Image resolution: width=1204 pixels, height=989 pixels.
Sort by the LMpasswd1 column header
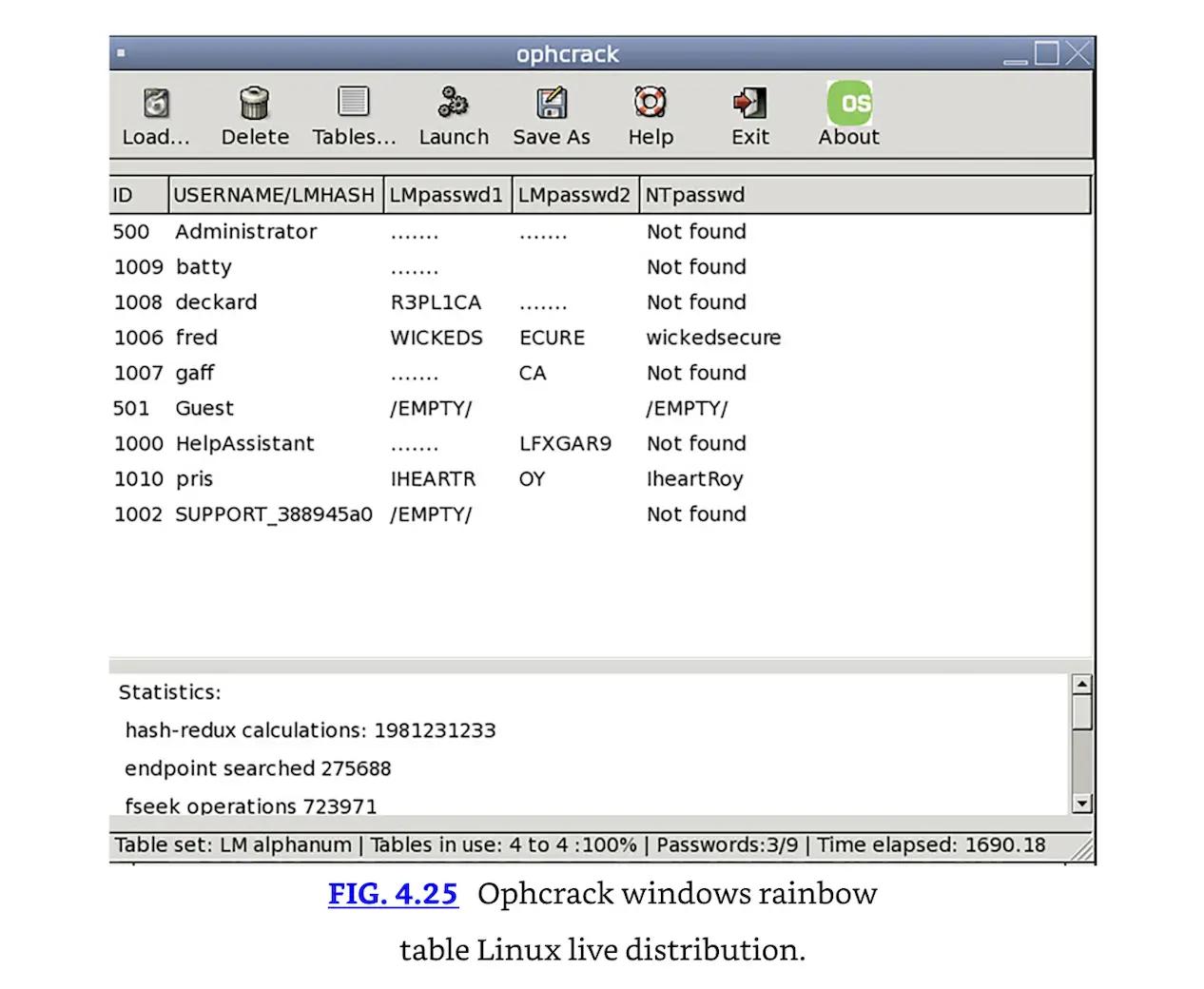446,195
